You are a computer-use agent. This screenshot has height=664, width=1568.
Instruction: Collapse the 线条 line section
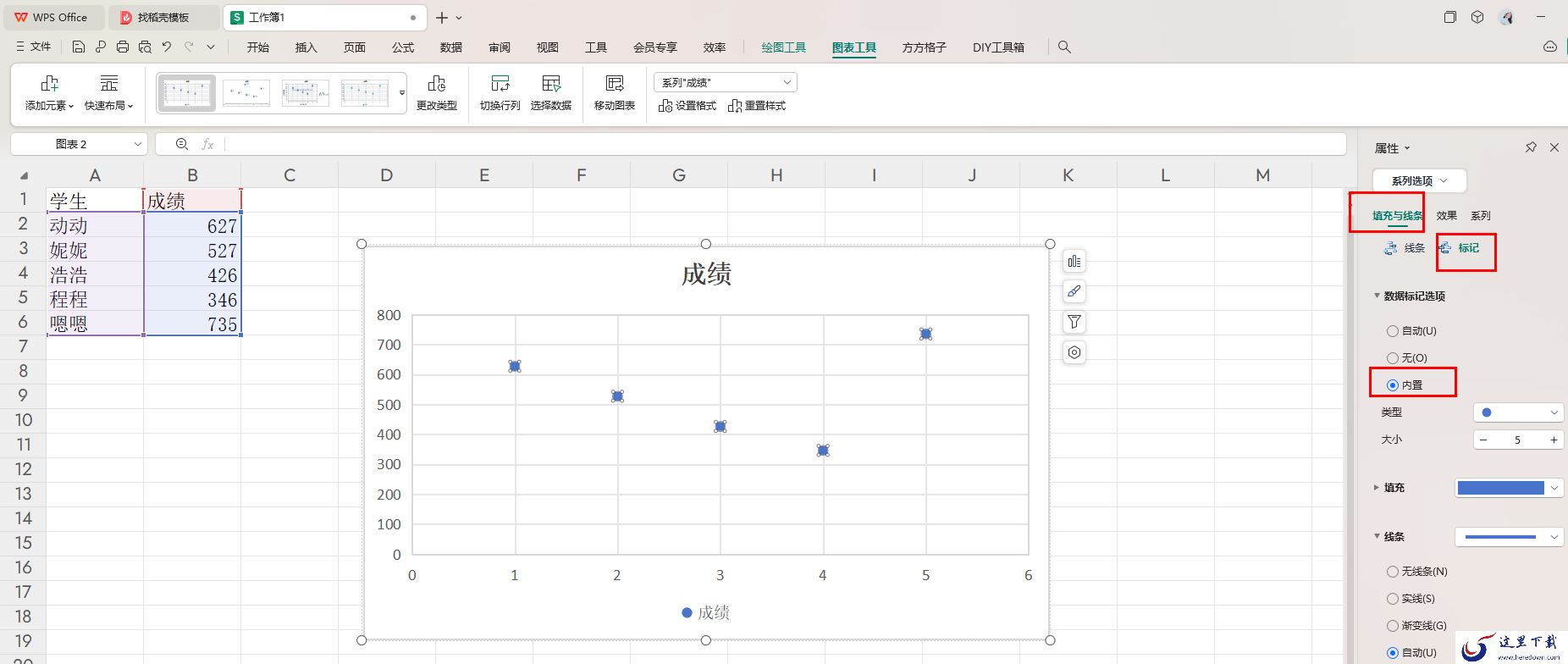click(1377, 537)
